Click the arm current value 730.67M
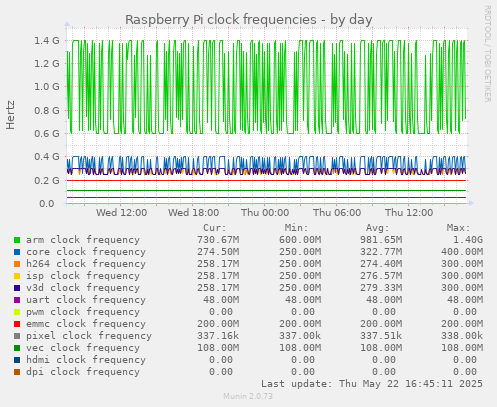Screen dimensions: 497x407 coord(218,240)
